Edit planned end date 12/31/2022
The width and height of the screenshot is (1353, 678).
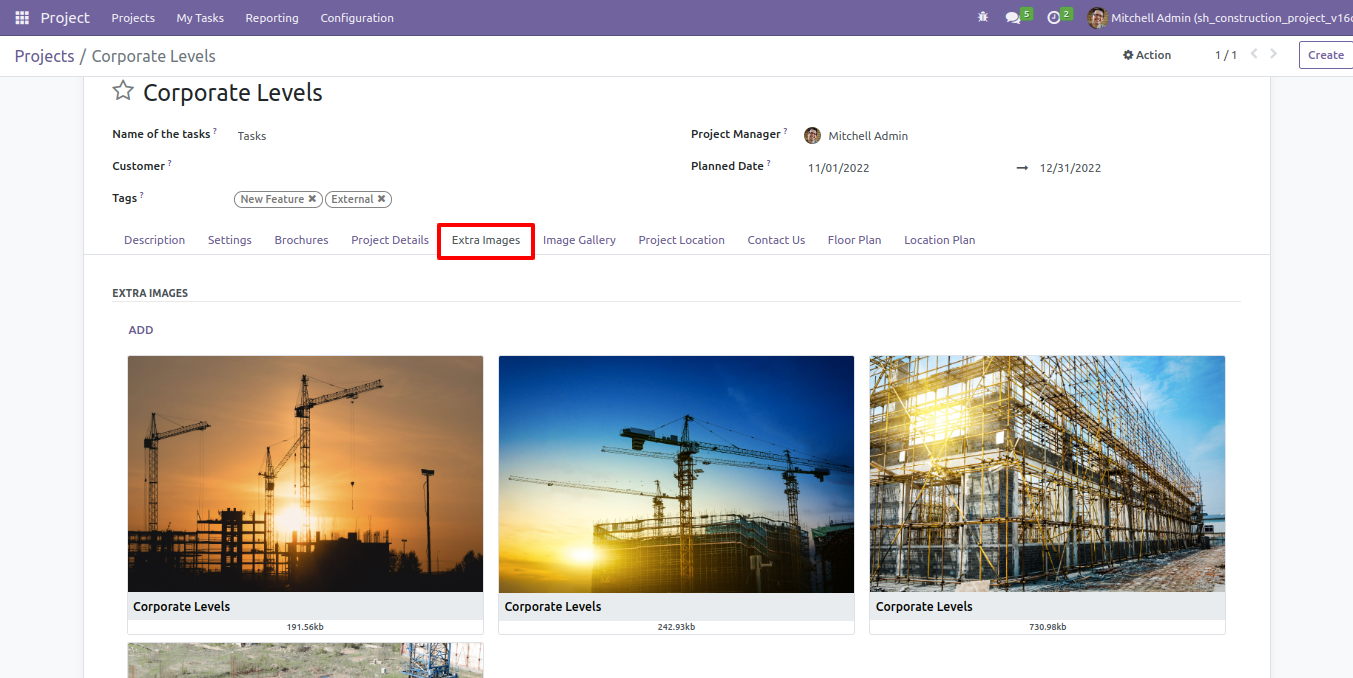point(1070,168)
